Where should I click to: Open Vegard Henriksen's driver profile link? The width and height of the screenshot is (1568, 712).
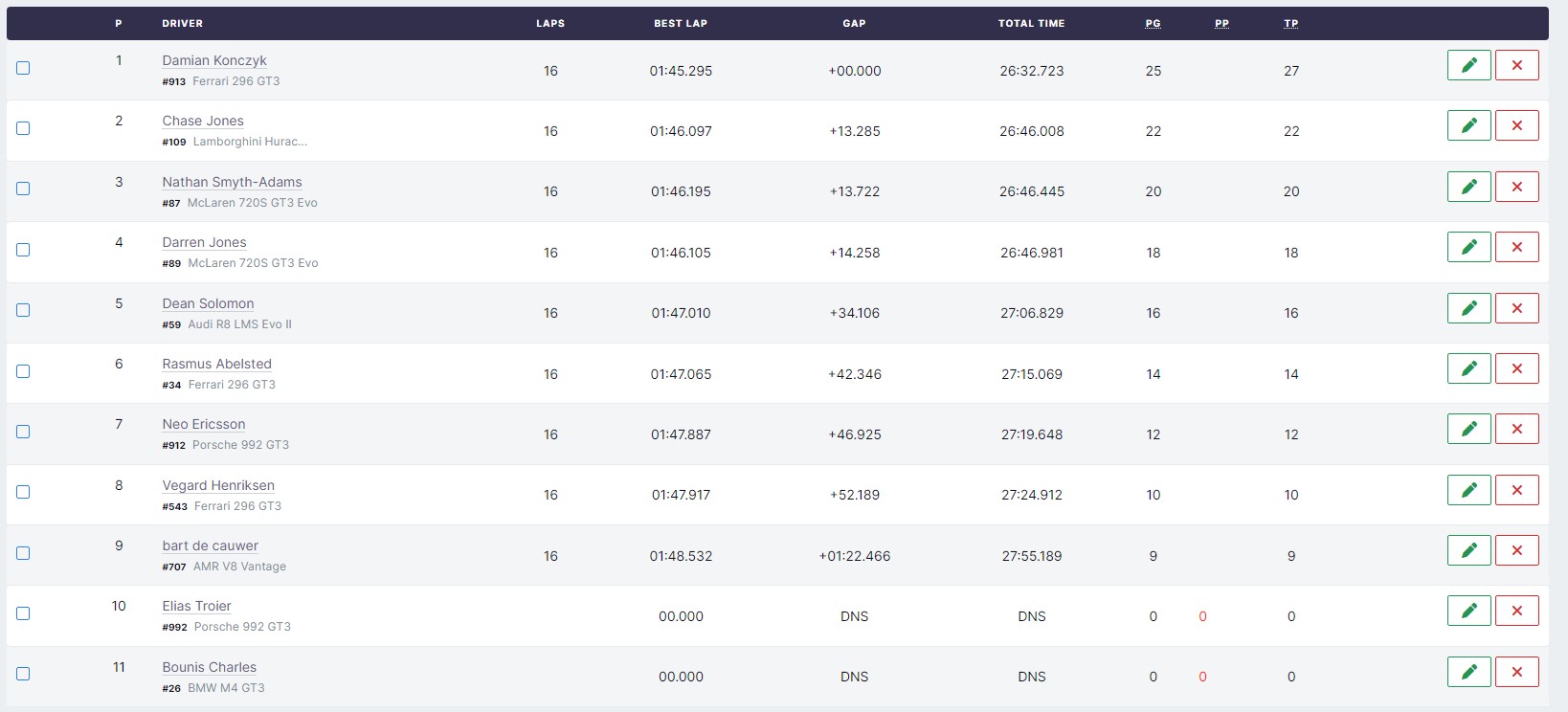click(x=218, y=485)
